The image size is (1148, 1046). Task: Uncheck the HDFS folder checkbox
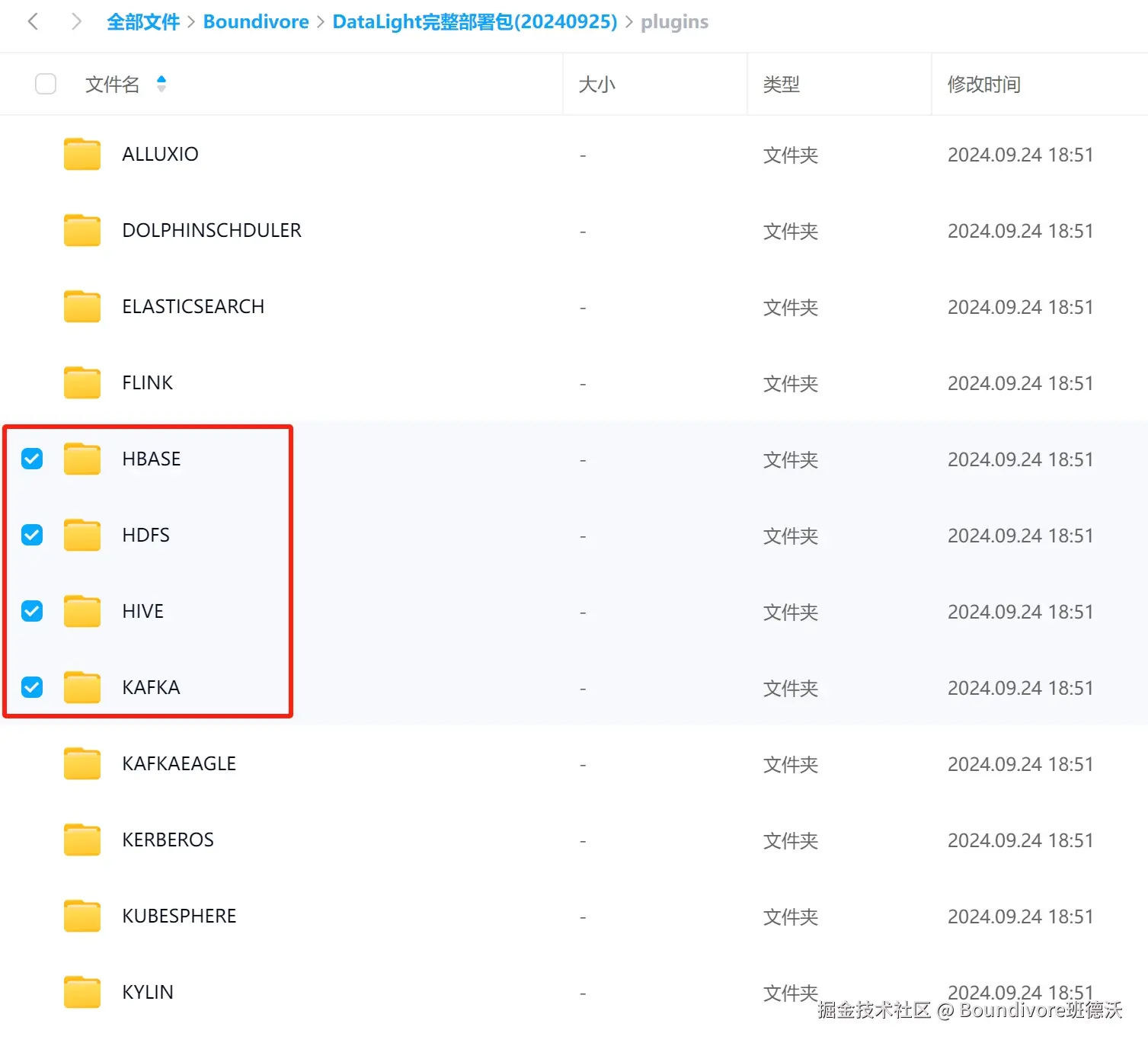pos(32,535)
